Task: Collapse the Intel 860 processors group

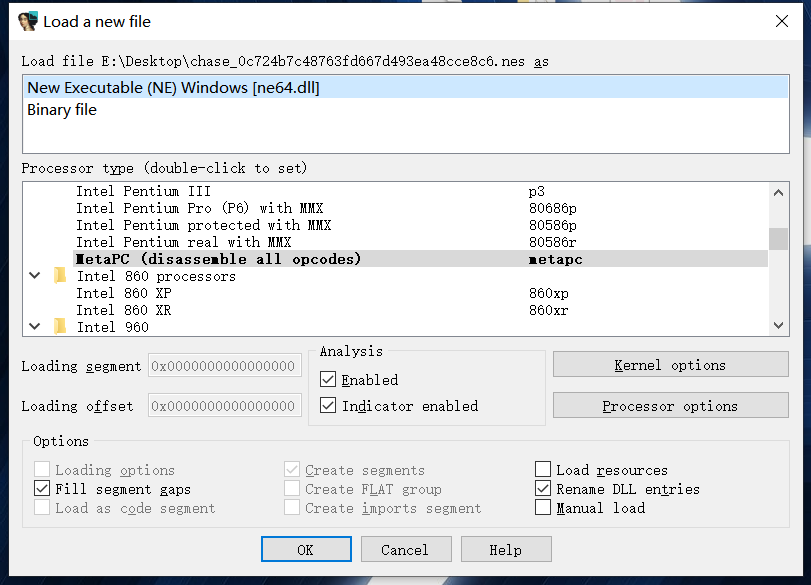Action: coord(35,276)
